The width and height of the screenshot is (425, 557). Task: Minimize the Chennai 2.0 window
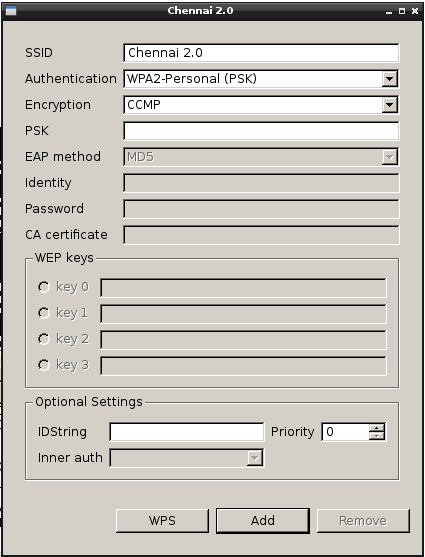click(x=389, y=11)
